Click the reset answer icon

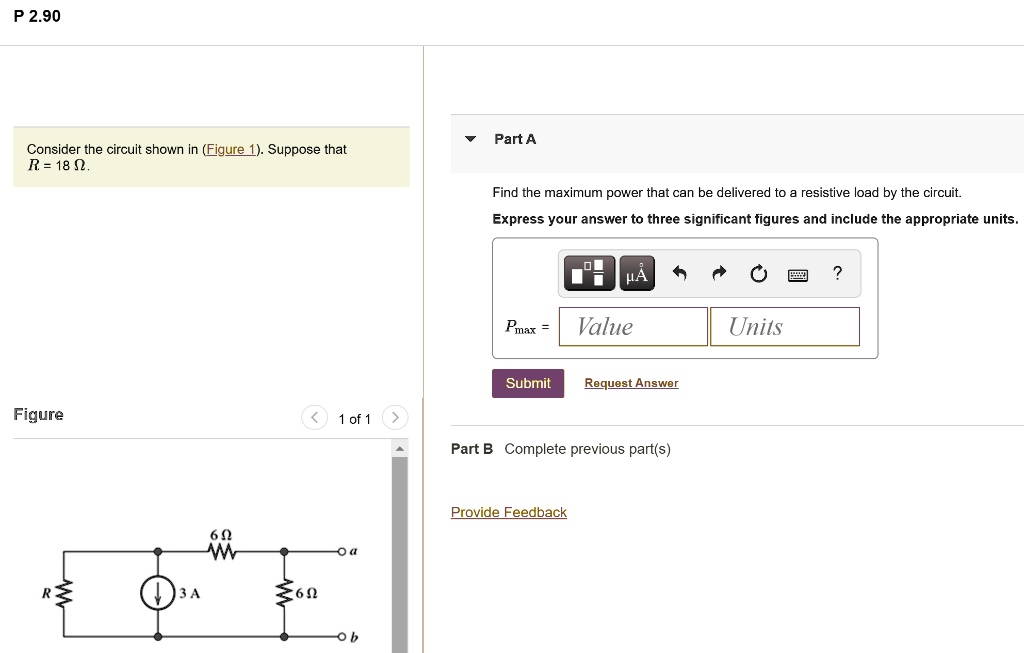(x=758, y=272)
